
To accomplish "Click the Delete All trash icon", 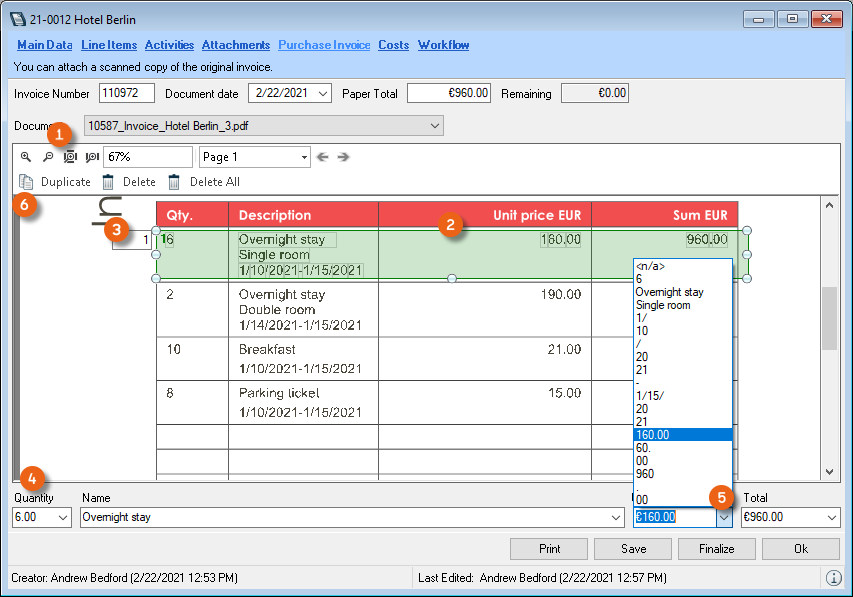I will [x=174, y=182].
